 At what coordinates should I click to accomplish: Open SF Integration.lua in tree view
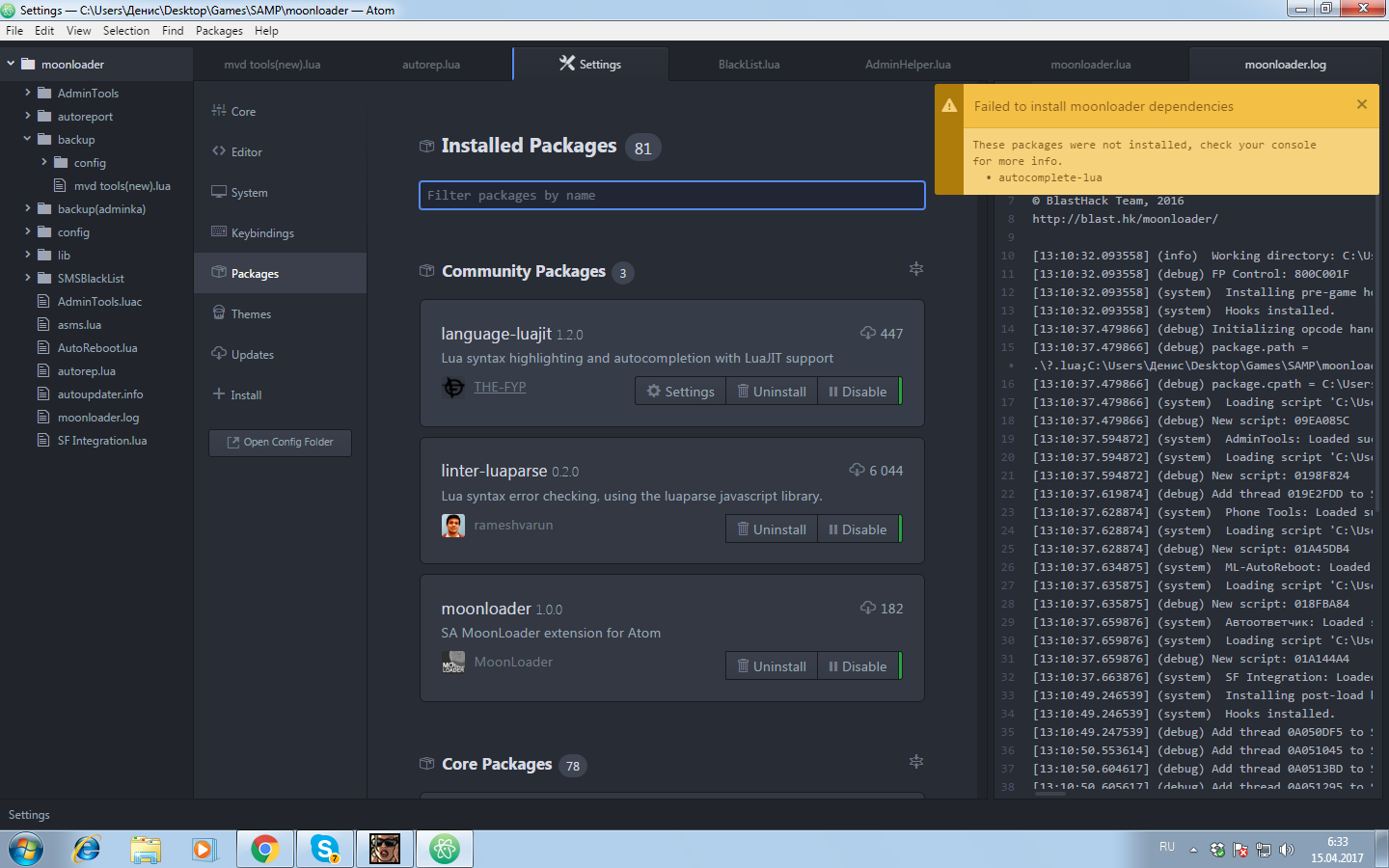[x=102, y=441]
